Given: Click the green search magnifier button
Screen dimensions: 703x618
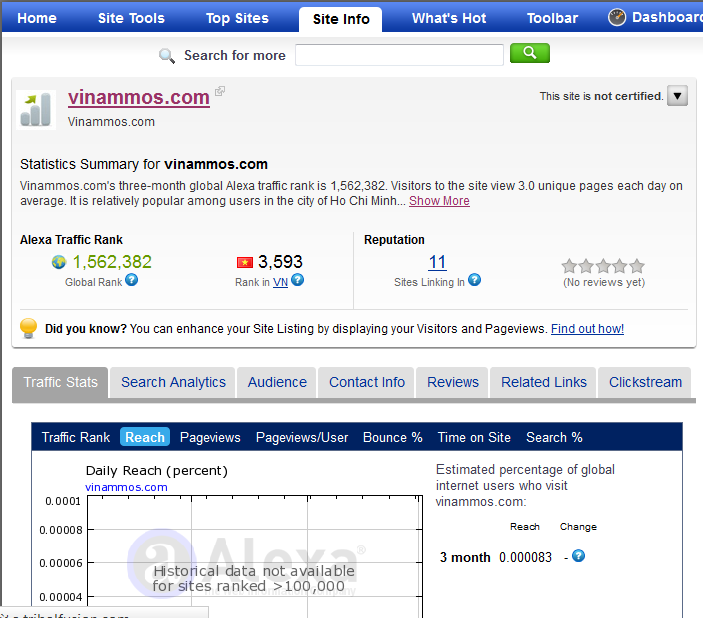Looking at the screenshot, I should pos(529,54).
